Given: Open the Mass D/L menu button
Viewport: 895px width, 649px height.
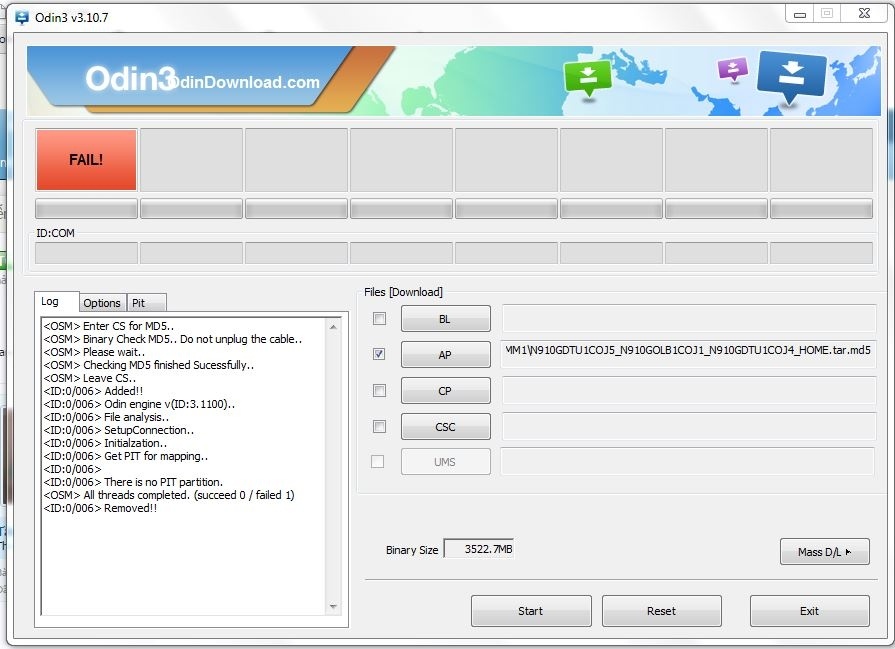Looking at the screenshot, I should click(825, 551).
